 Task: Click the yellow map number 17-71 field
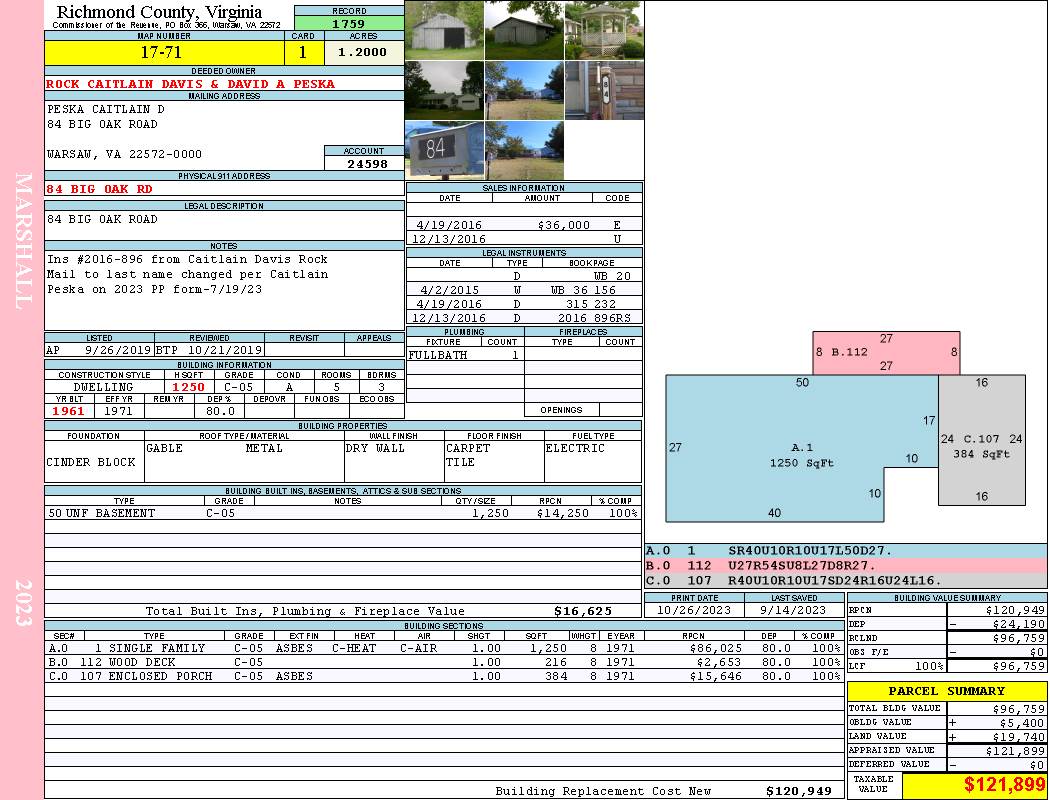(165, 52)
